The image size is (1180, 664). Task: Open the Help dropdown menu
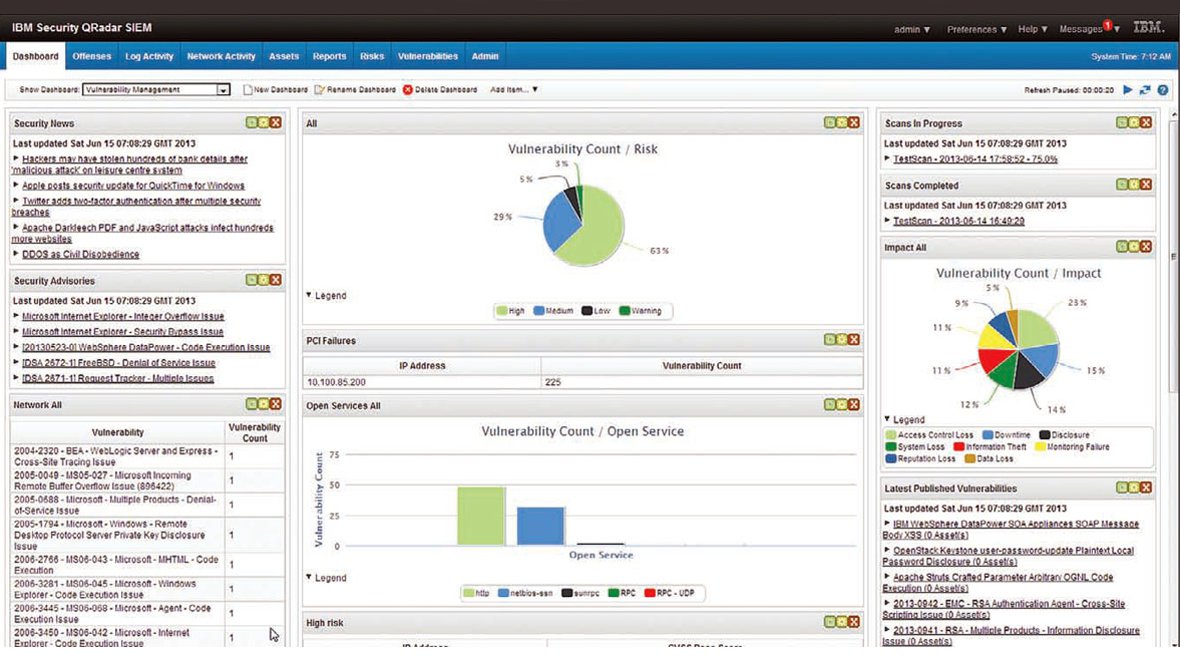click(1032, 29)
